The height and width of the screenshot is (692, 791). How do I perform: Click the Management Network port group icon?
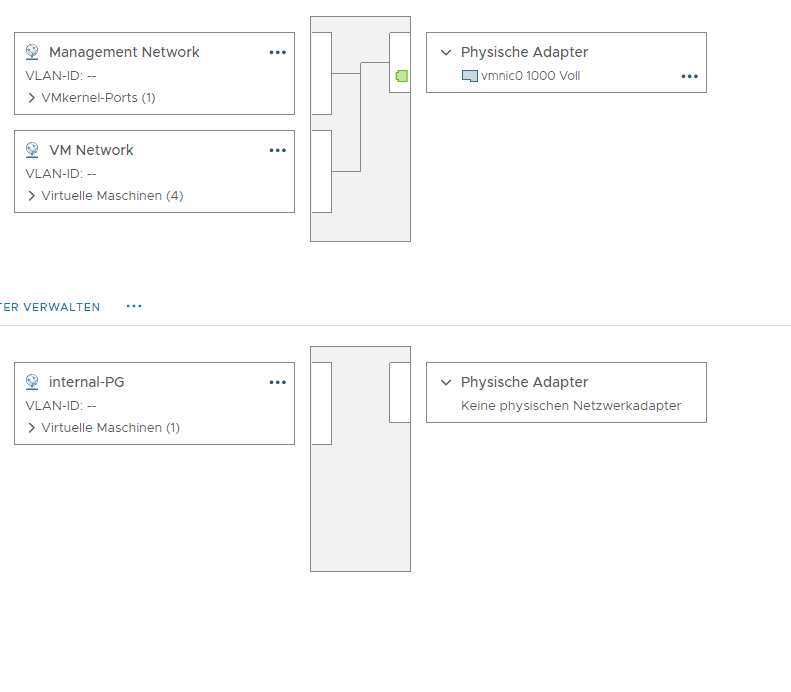click(x=32, y=52)
